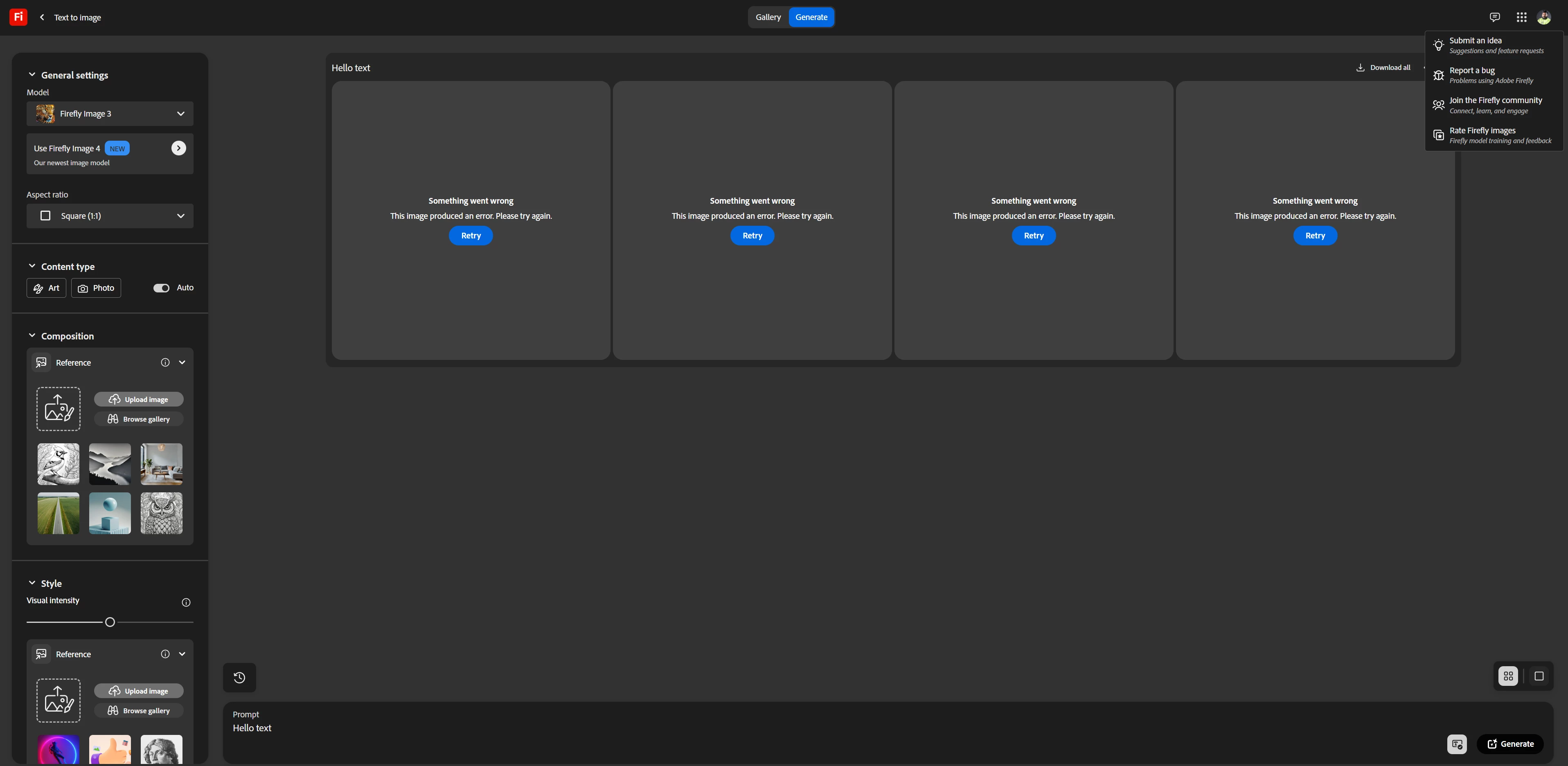Click the prompt suggestions icon beside Generate
Screen dimensions: 1568x766
click(x=1457, y=744)
